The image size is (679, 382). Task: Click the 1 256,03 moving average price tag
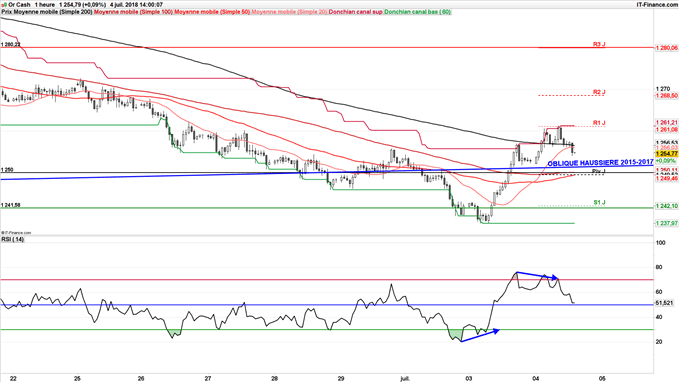pos(666,148)
